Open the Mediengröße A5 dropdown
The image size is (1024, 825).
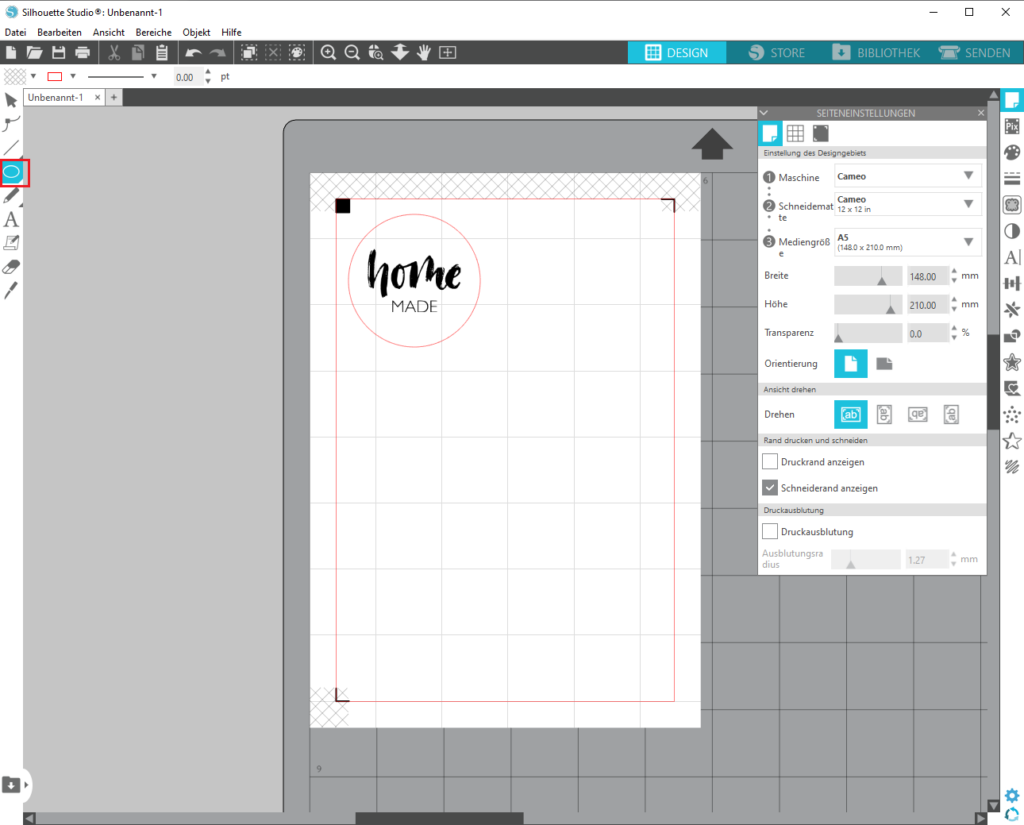point(907,242)
